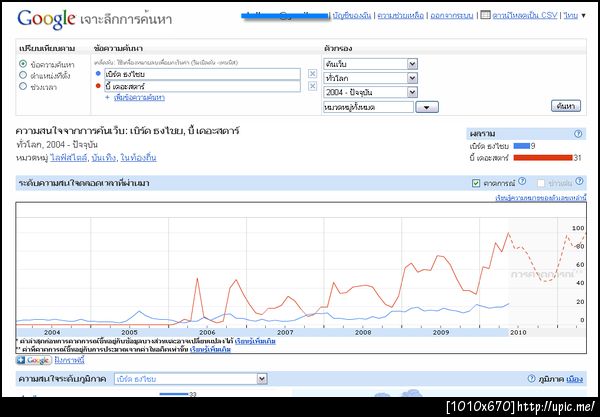Click first เรียนรู้เพิ่มเติม link under chart
The image size is (600, 417).
pos(255,341)
